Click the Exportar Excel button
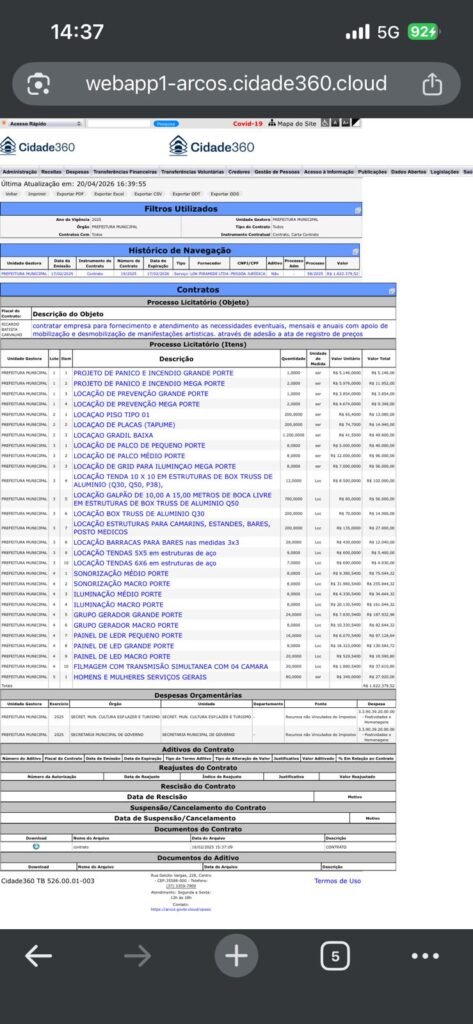473x1024 pixels. coord(108,194)
